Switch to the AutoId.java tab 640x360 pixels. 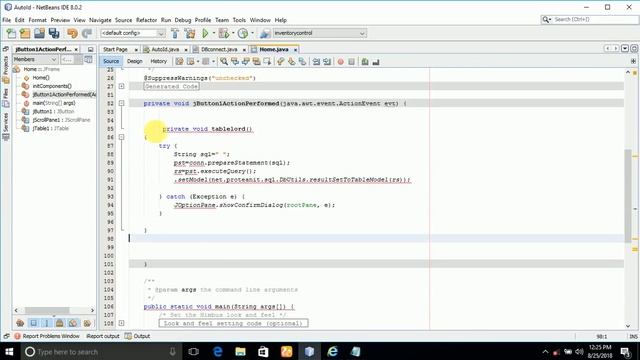point(165,49)
